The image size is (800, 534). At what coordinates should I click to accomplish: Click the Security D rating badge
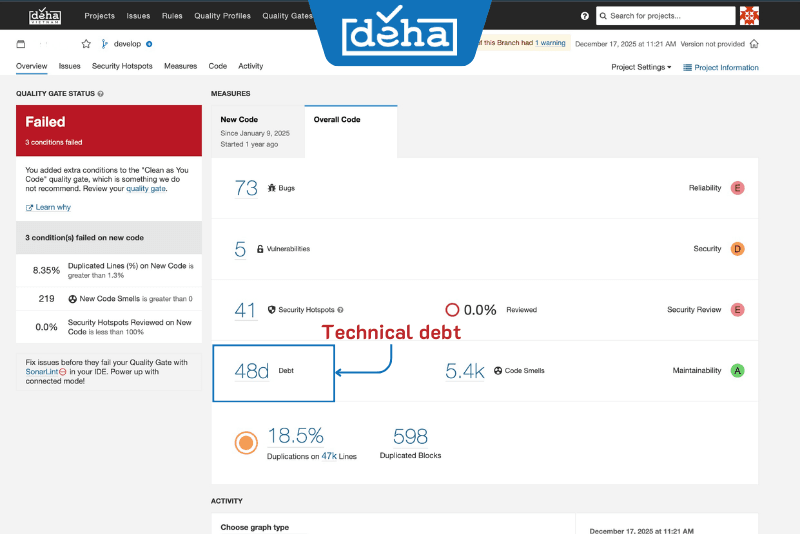click(737, 249)
